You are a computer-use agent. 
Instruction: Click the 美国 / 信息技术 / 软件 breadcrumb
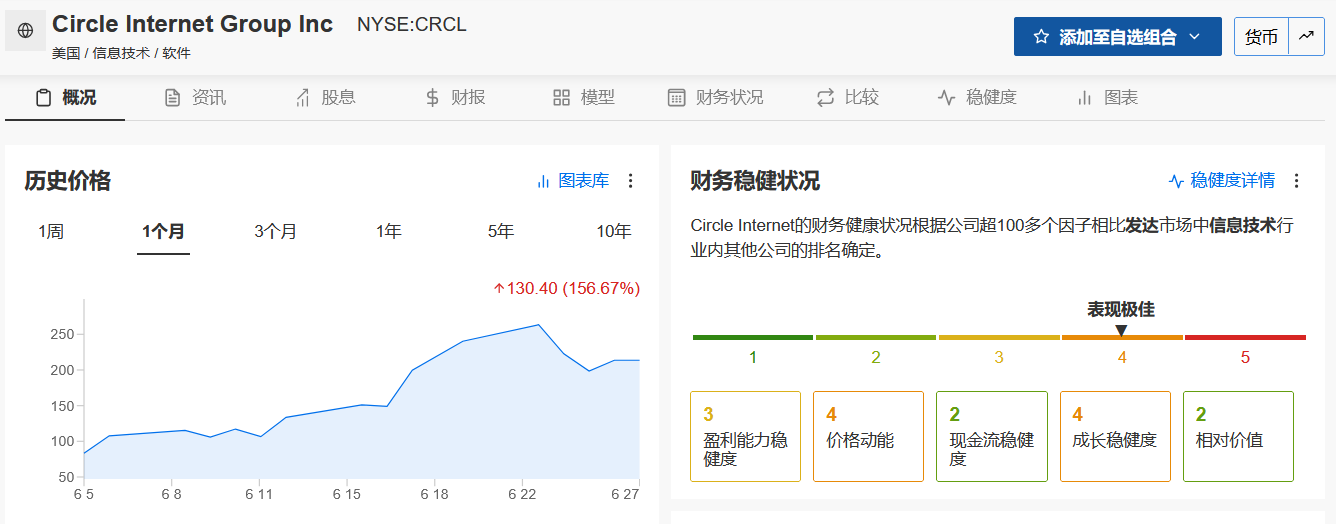(121, 53)
